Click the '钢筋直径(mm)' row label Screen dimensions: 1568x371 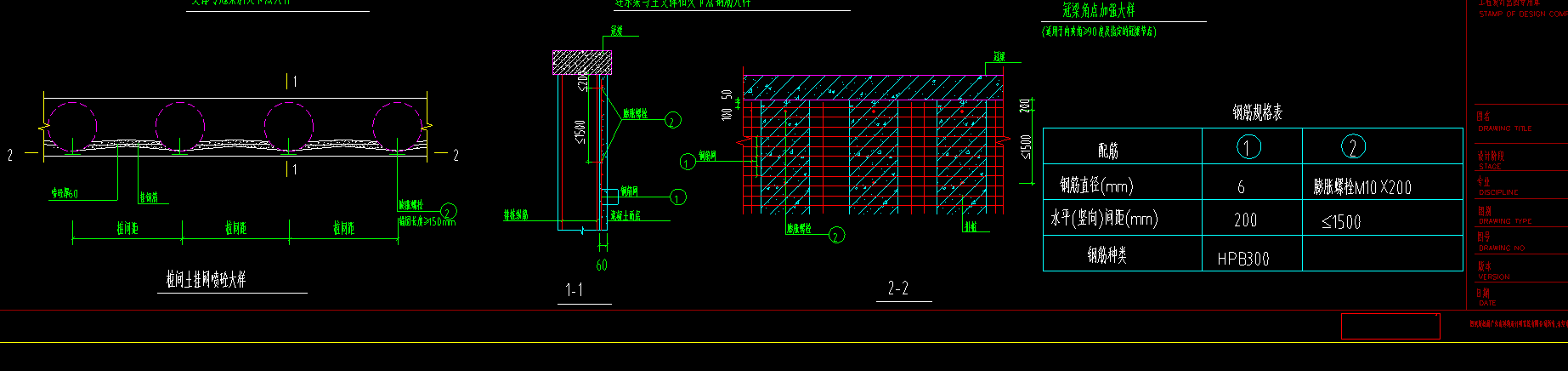pos(1095,185)
